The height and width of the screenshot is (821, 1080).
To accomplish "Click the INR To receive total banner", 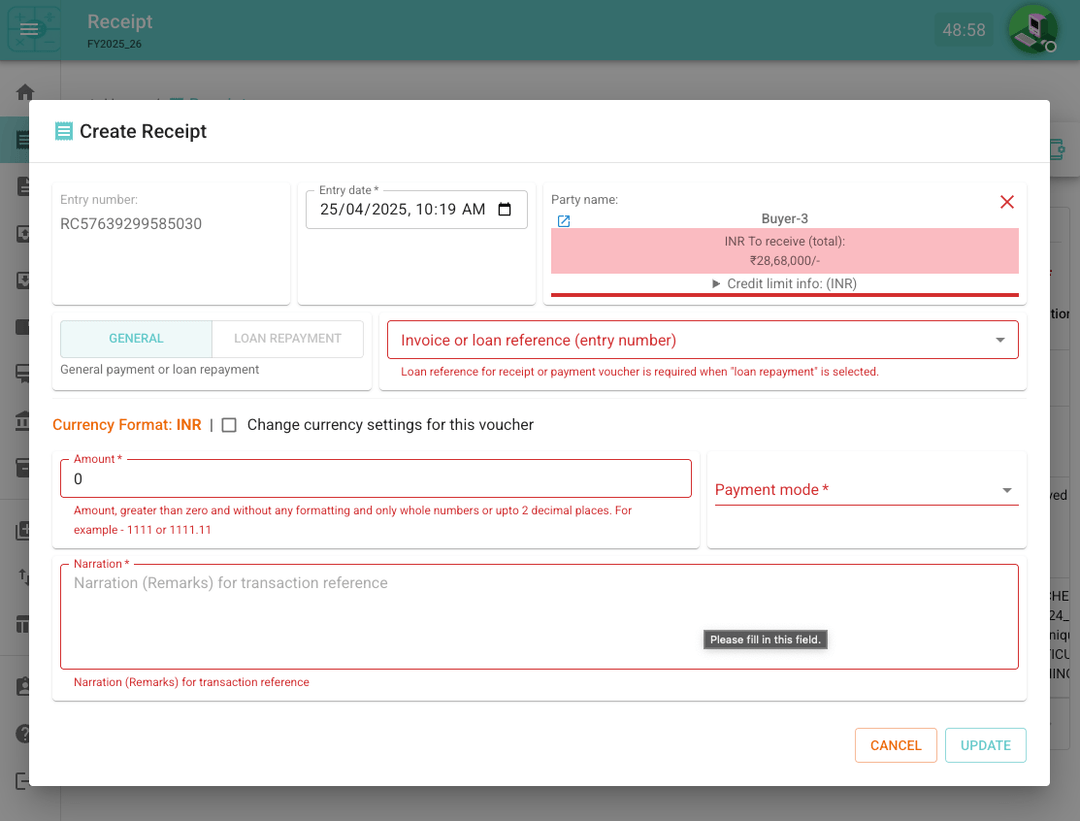I will [x=784, y=251].
